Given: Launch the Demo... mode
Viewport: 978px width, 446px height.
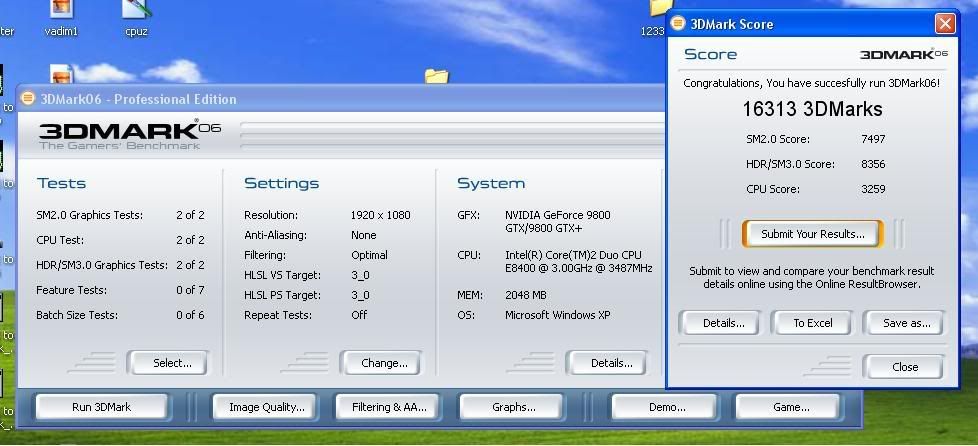Looking at the screenshot, I should click(667, 407).
